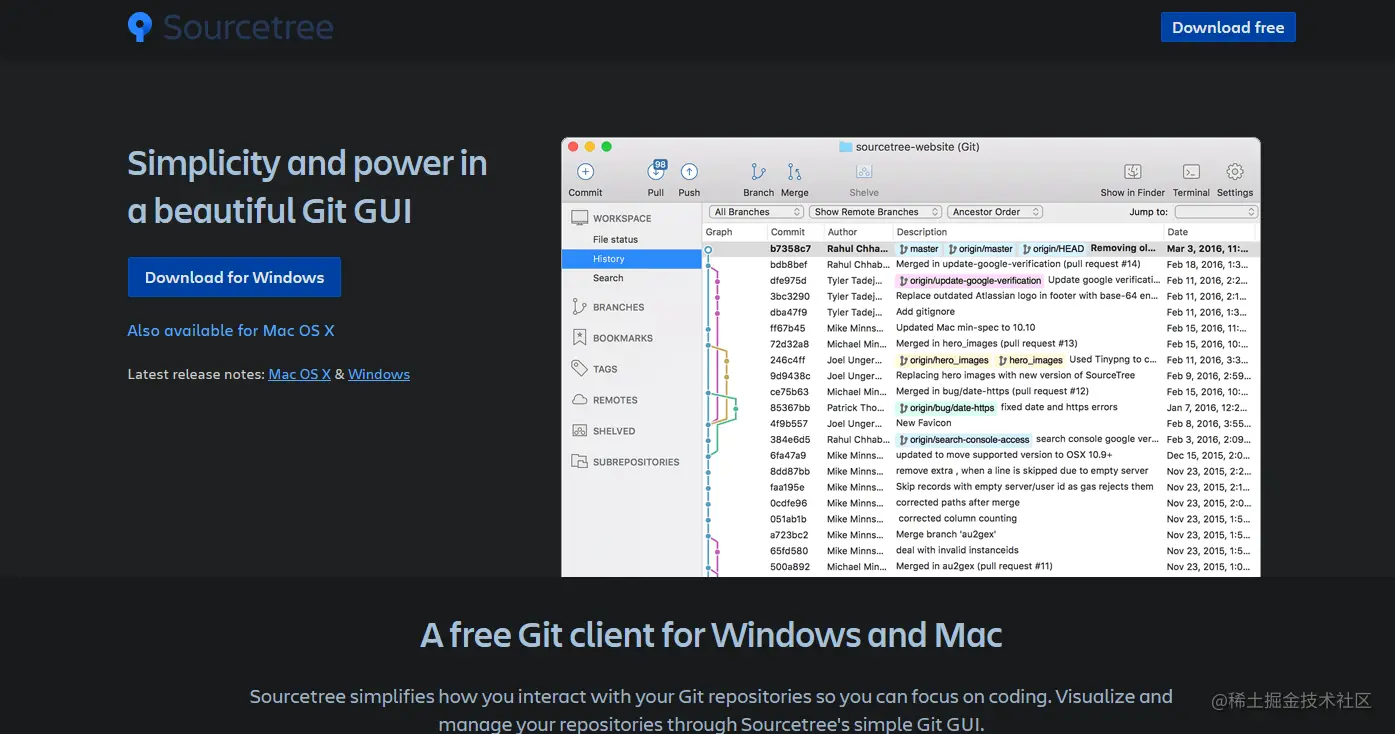Open the Windows release notes link
The height and width of the screenshot is (734, 1395).
379,374
